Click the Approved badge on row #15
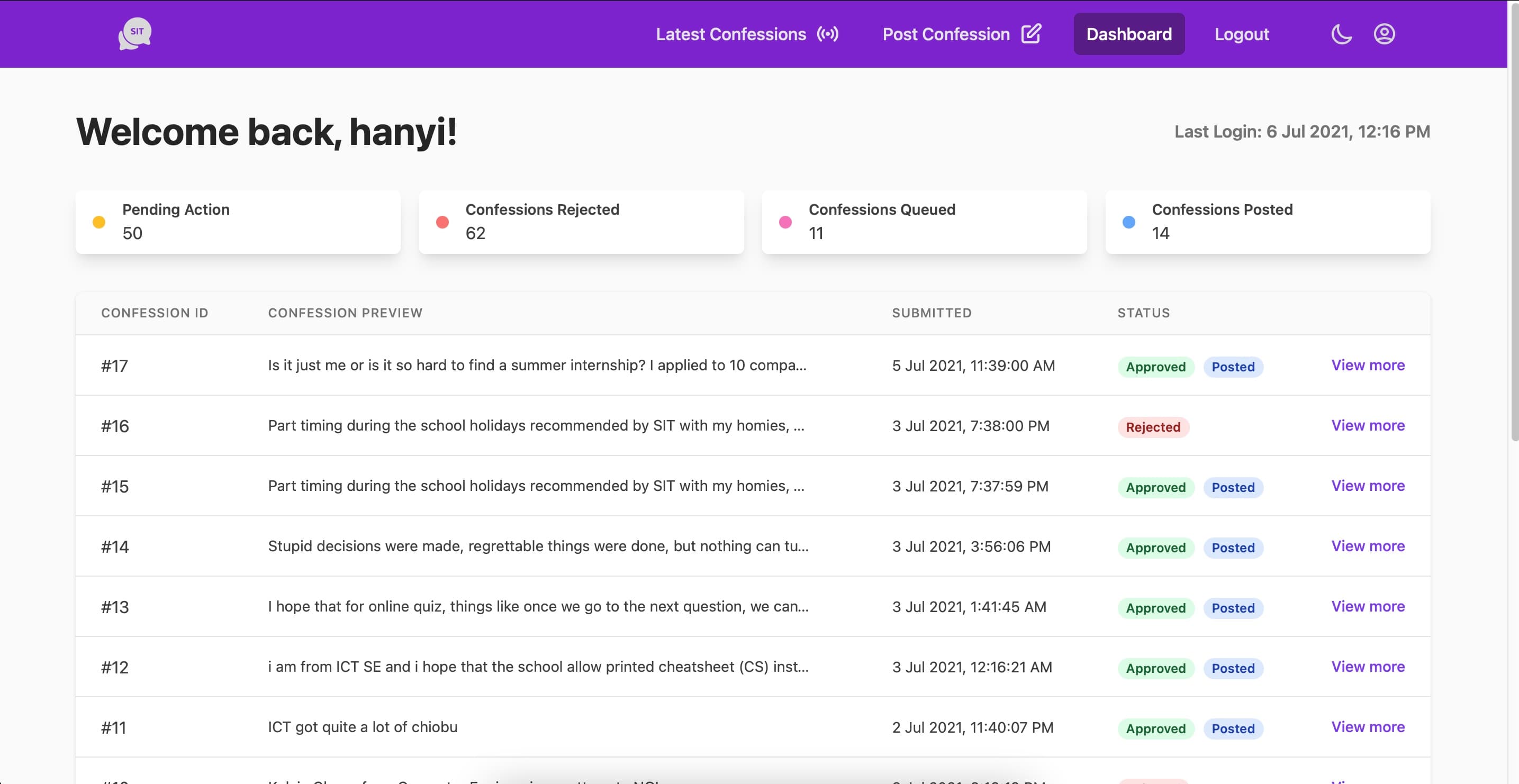The height and width of the screenshot is (784, 1519). [1155, 488]
